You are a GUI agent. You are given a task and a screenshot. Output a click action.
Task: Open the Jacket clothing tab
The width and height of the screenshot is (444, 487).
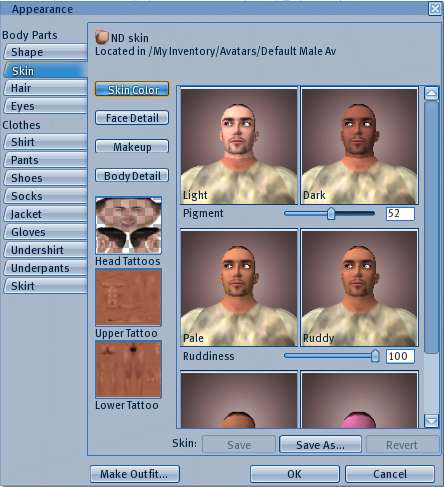click(x=45, y=214)
